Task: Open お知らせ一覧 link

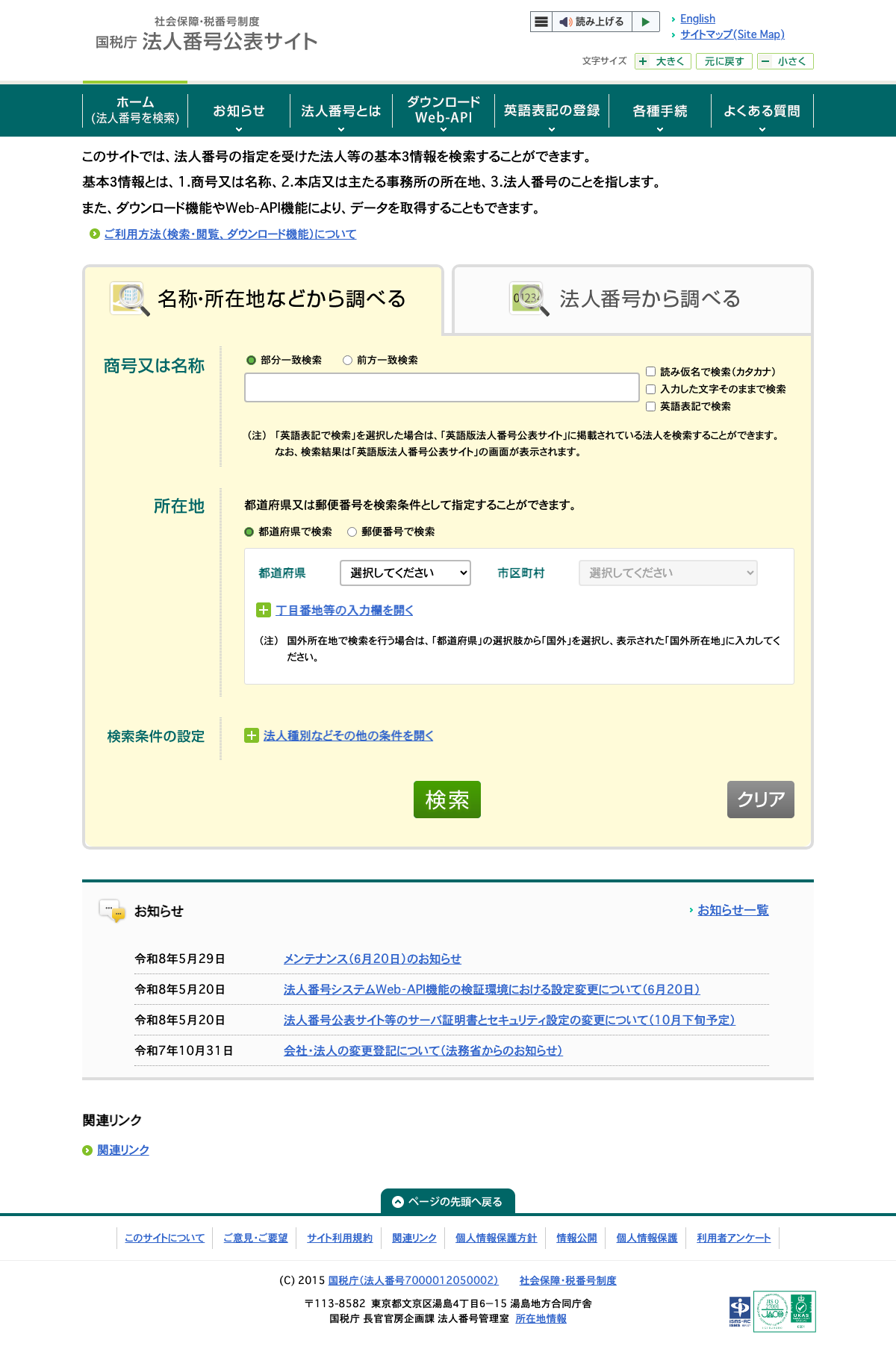Action: tap(733, 910)
